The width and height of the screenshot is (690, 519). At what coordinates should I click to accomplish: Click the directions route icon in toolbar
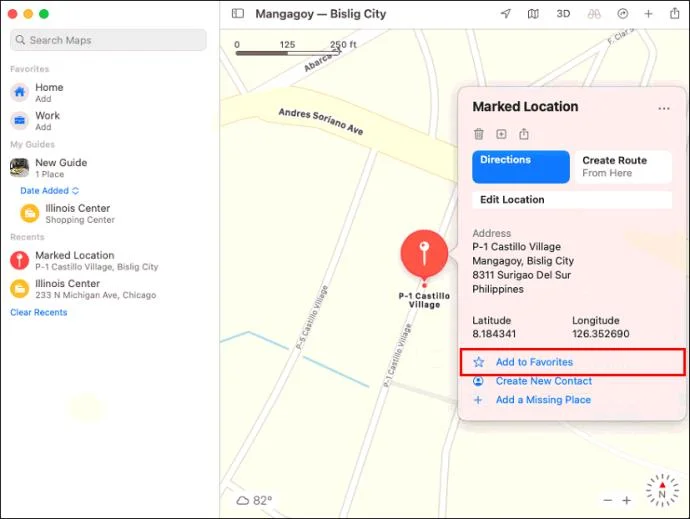(622, 14)
